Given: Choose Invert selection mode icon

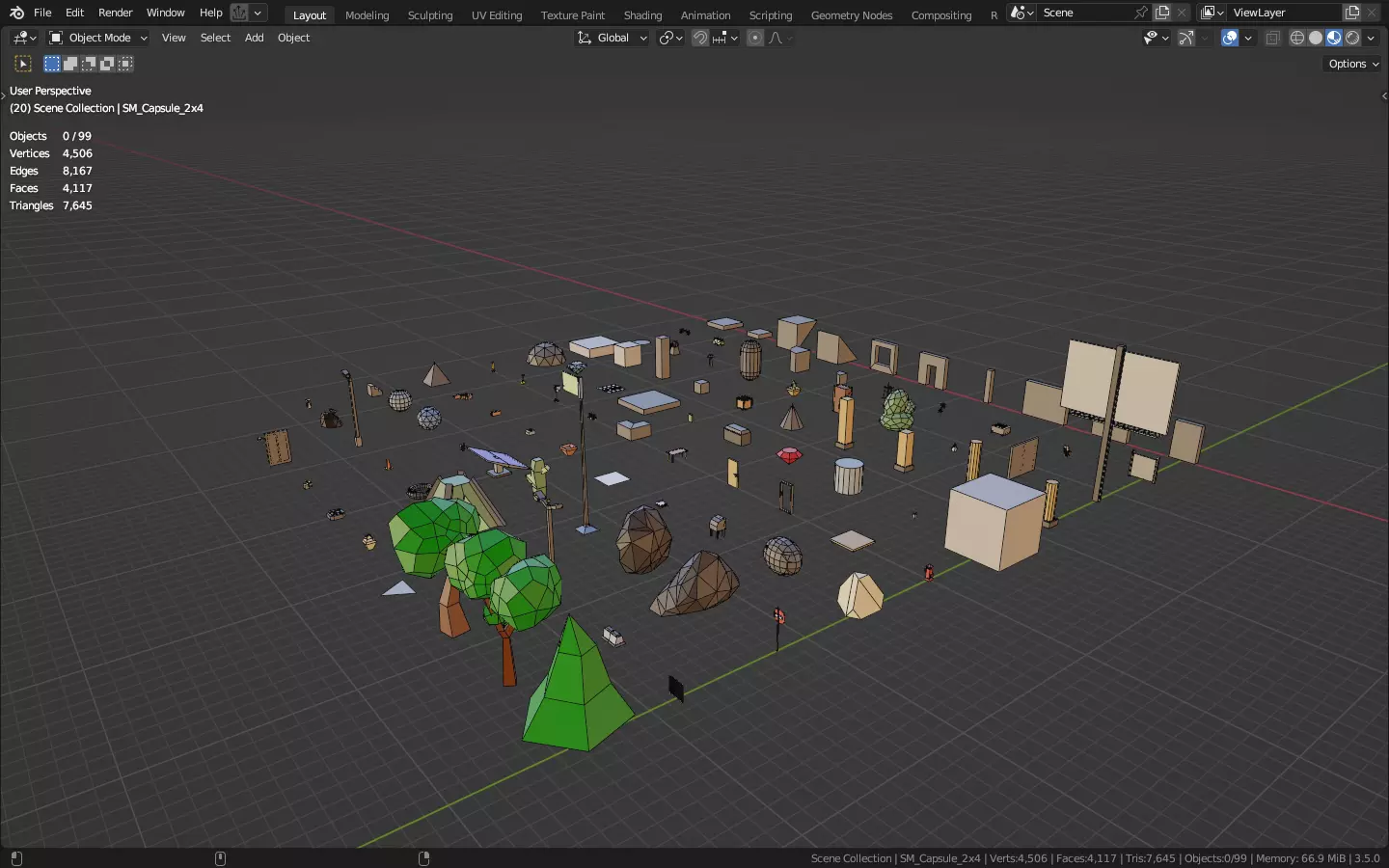Looking at the screenshot, I should click(x=107, y=64).
